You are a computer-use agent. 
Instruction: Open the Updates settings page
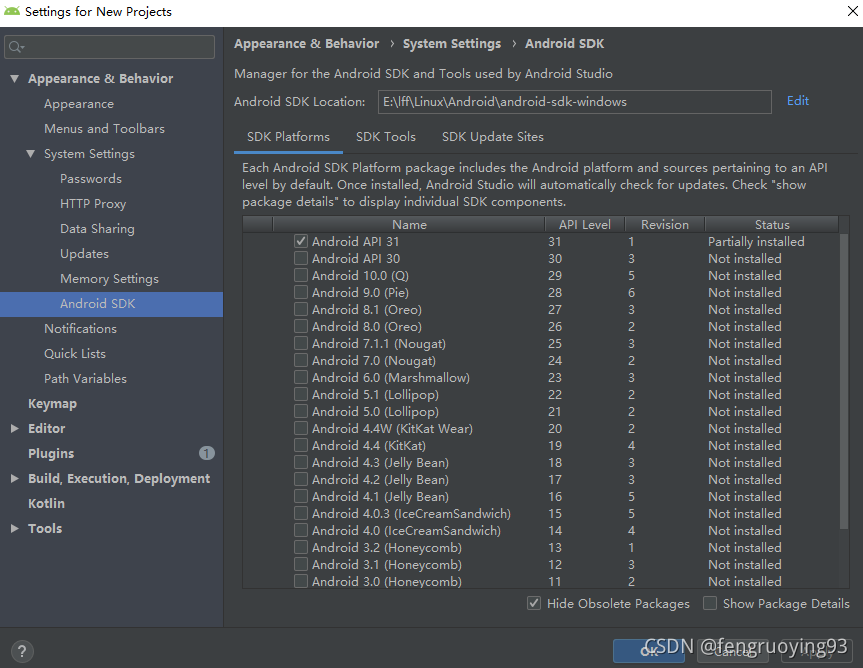(84, 254)
